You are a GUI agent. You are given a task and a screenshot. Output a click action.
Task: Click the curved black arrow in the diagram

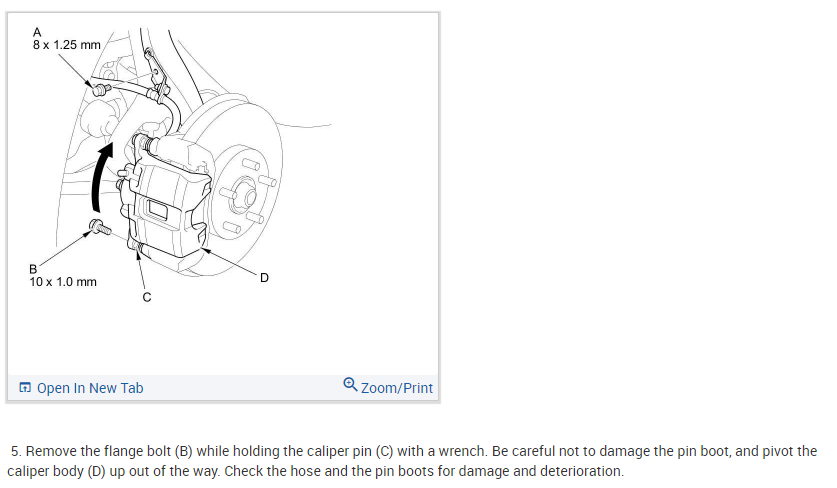pyautogui.click(x=102, y=177)
